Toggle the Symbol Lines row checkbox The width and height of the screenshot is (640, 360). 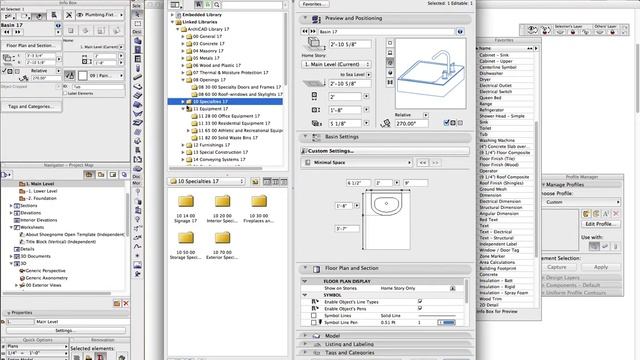click(313, 316)
